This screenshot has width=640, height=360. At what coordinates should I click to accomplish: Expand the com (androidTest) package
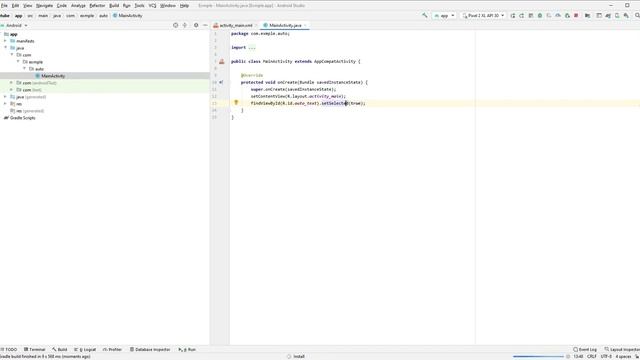(12, 83)
